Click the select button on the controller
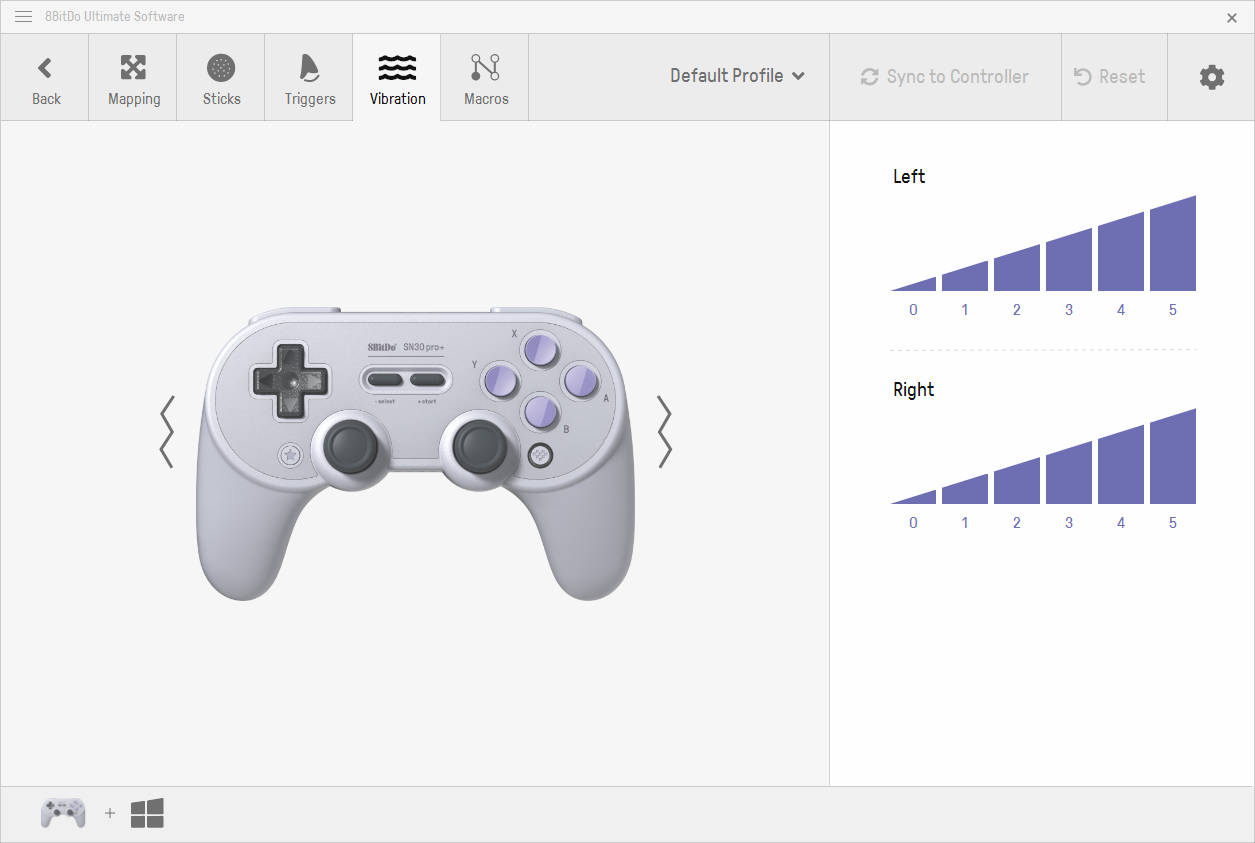Image resolution: width=1255 pixels, height=843 pixels. pyautogui.click(x=385, y=380)
